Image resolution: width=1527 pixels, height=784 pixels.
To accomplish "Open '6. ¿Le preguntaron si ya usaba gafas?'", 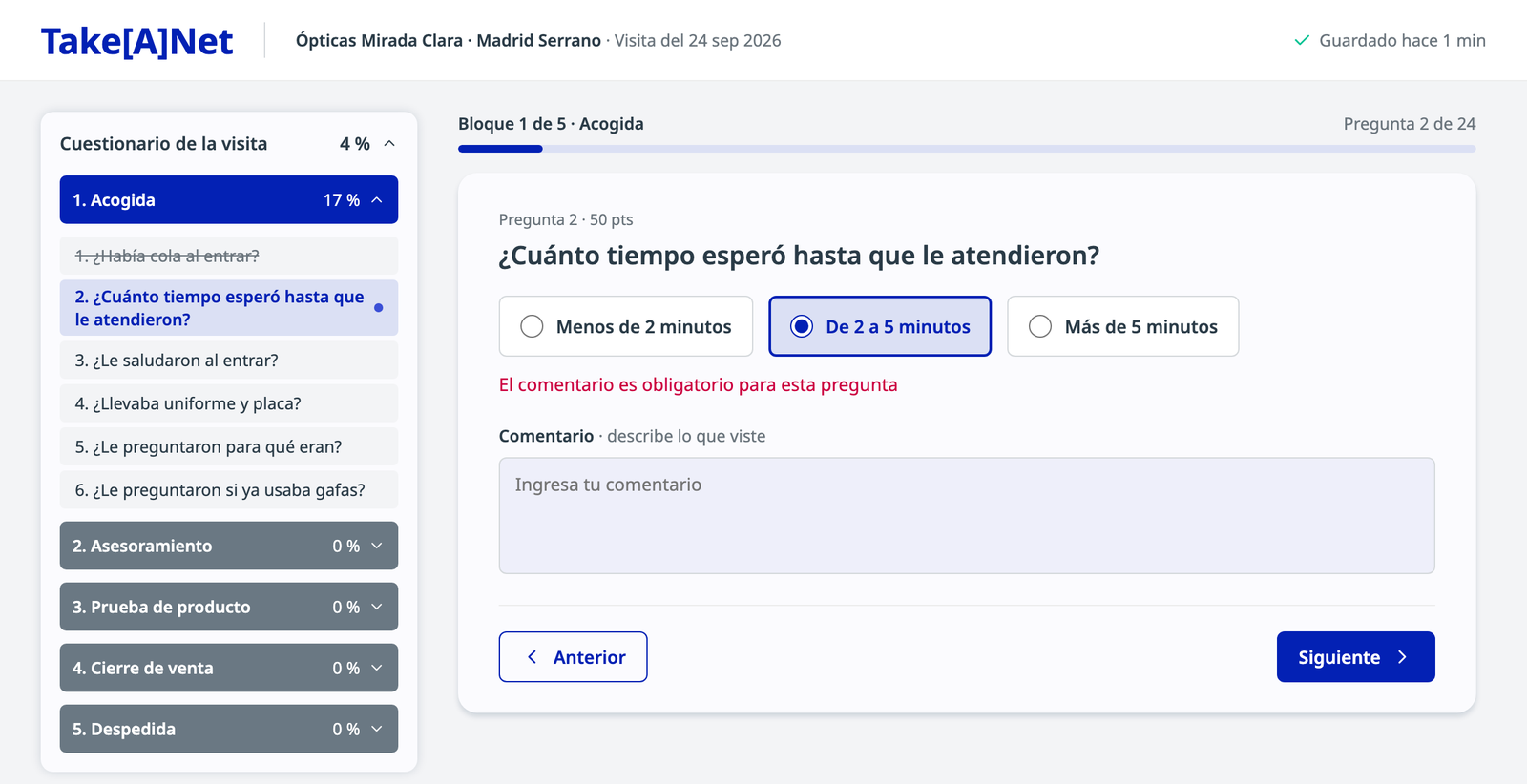I will coord(229,490).
